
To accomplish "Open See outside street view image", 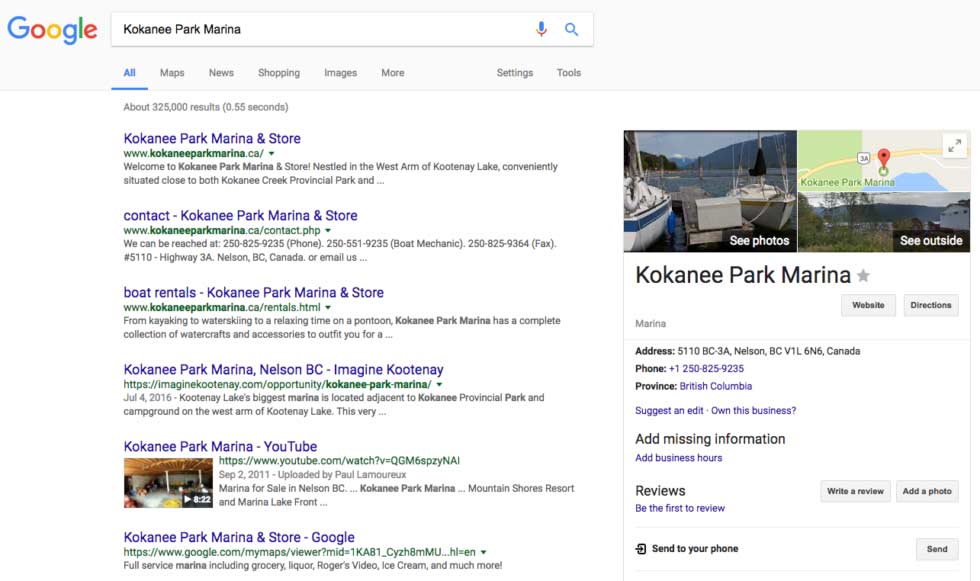I will pos(884,222).
